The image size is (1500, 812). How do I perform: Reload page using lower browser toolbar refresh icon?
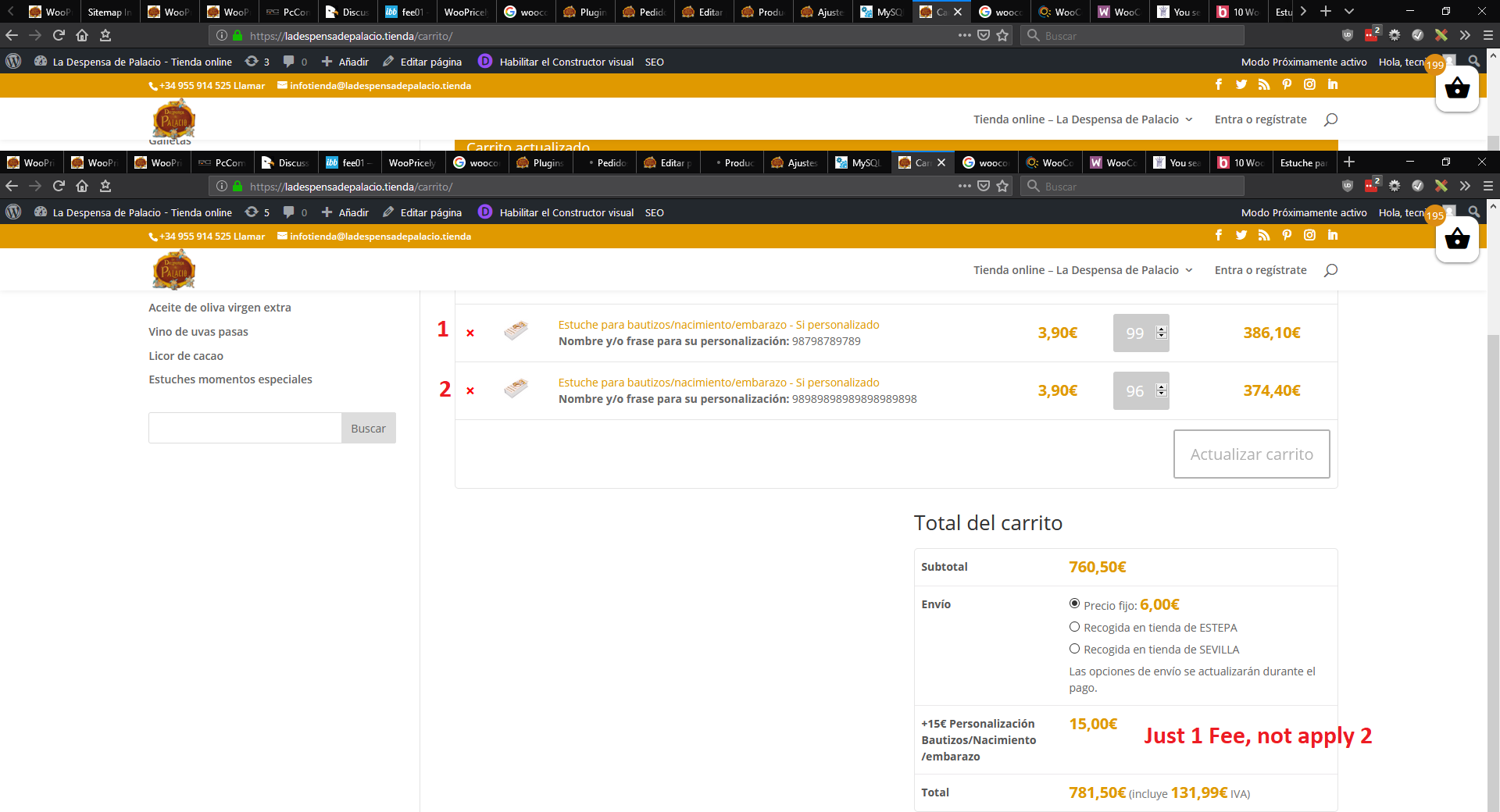tap(59, 186)
